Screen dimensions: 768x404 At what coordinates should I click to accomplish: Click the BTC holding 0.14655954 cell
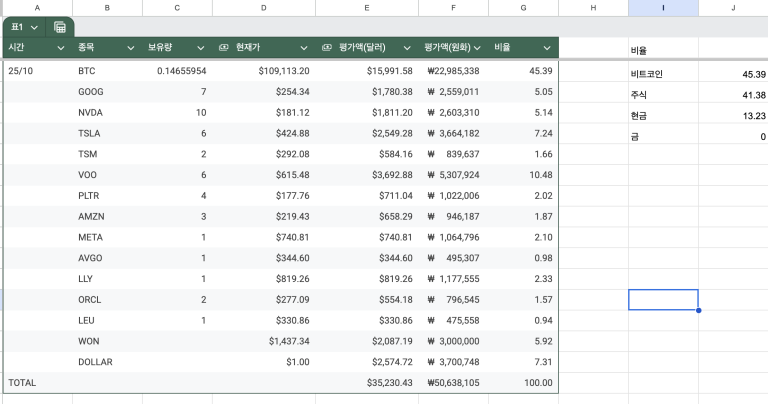(177, 71)
